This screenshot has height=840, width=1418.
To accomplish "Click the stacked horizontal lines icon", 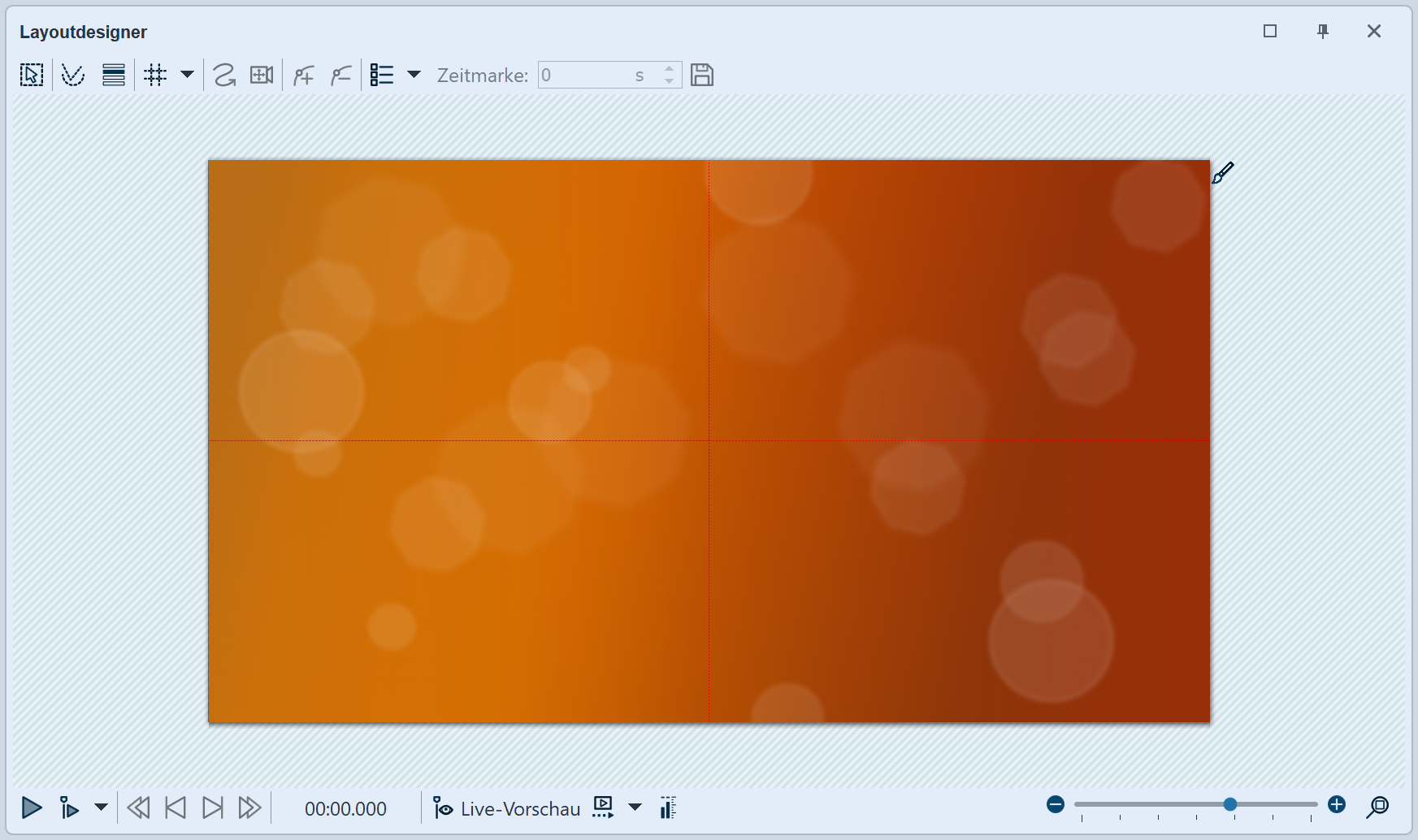I will pyautogui.click(x=114, y=76).
